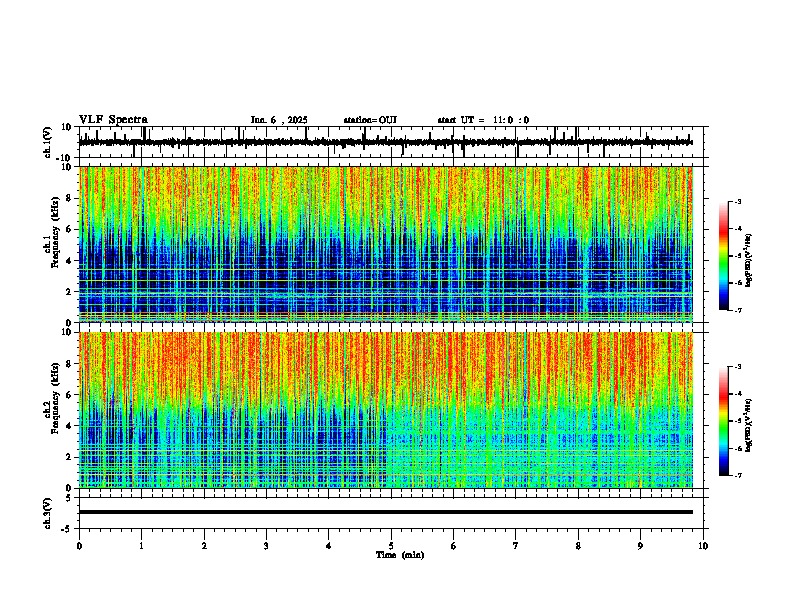Click the "Time (min)" axis title
The image size is (792, 612).
pos(400,555)
